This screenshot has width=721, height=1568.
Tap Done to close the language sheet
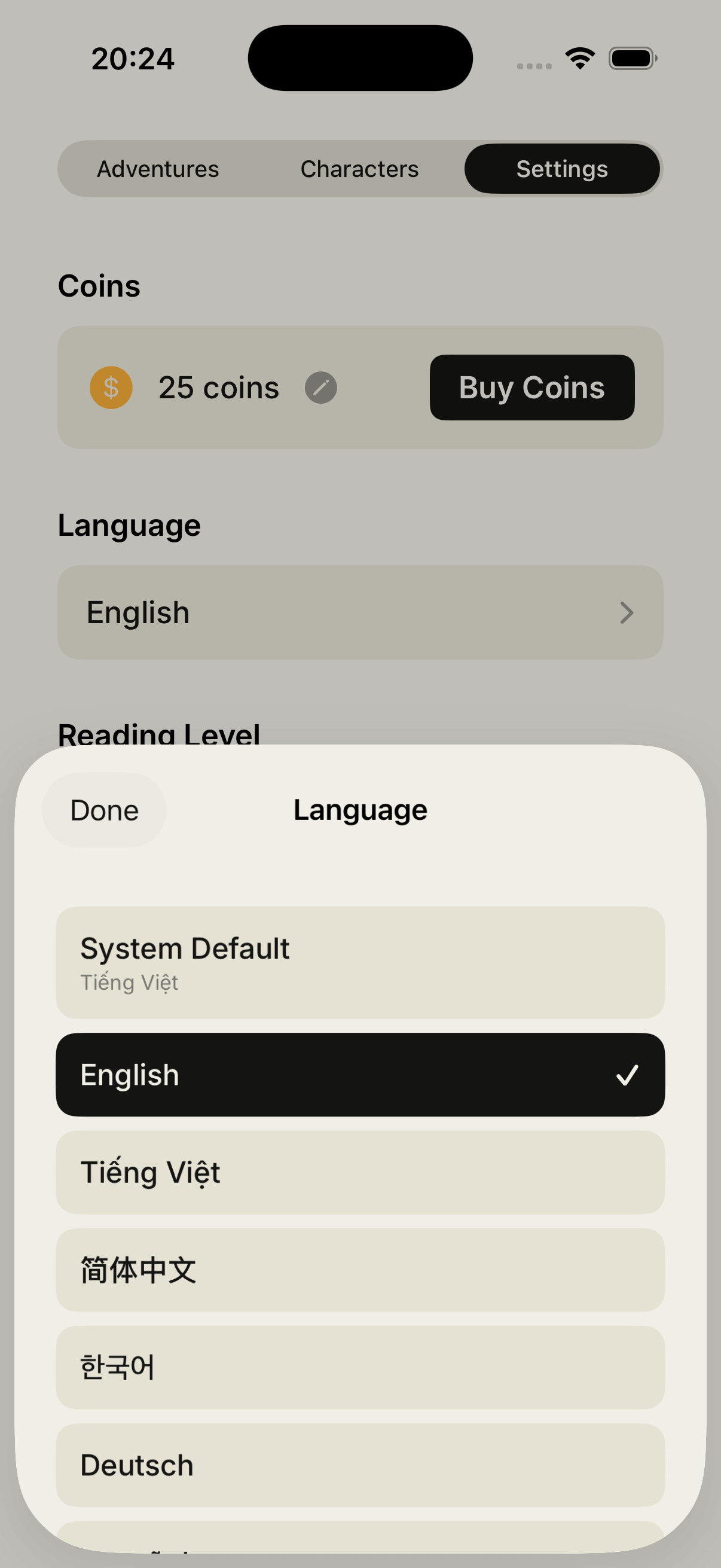click(x=103, y=810)
